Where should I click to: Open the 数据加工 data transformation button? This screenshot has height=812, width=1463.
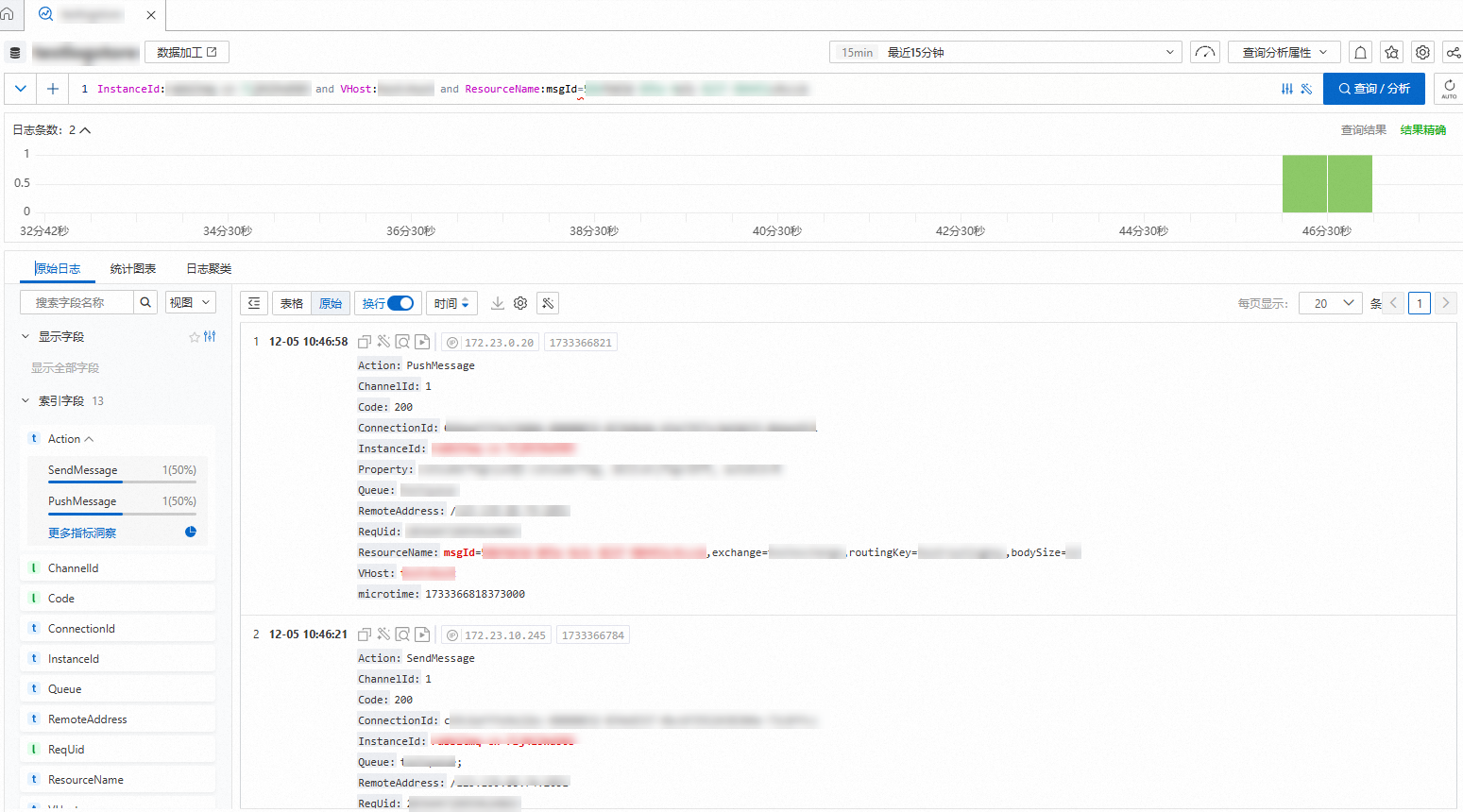[x=187, y=52]
